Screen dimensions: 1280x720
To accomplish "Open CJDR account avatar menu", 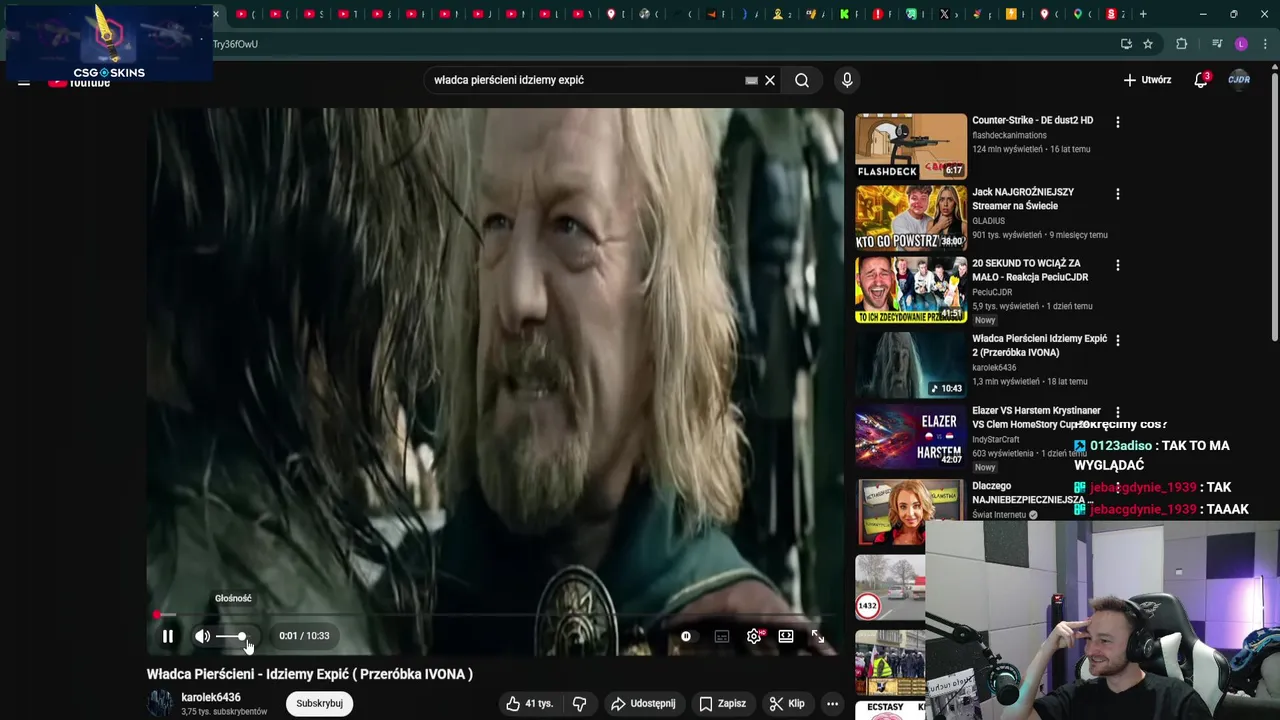I will [1239, 80].
